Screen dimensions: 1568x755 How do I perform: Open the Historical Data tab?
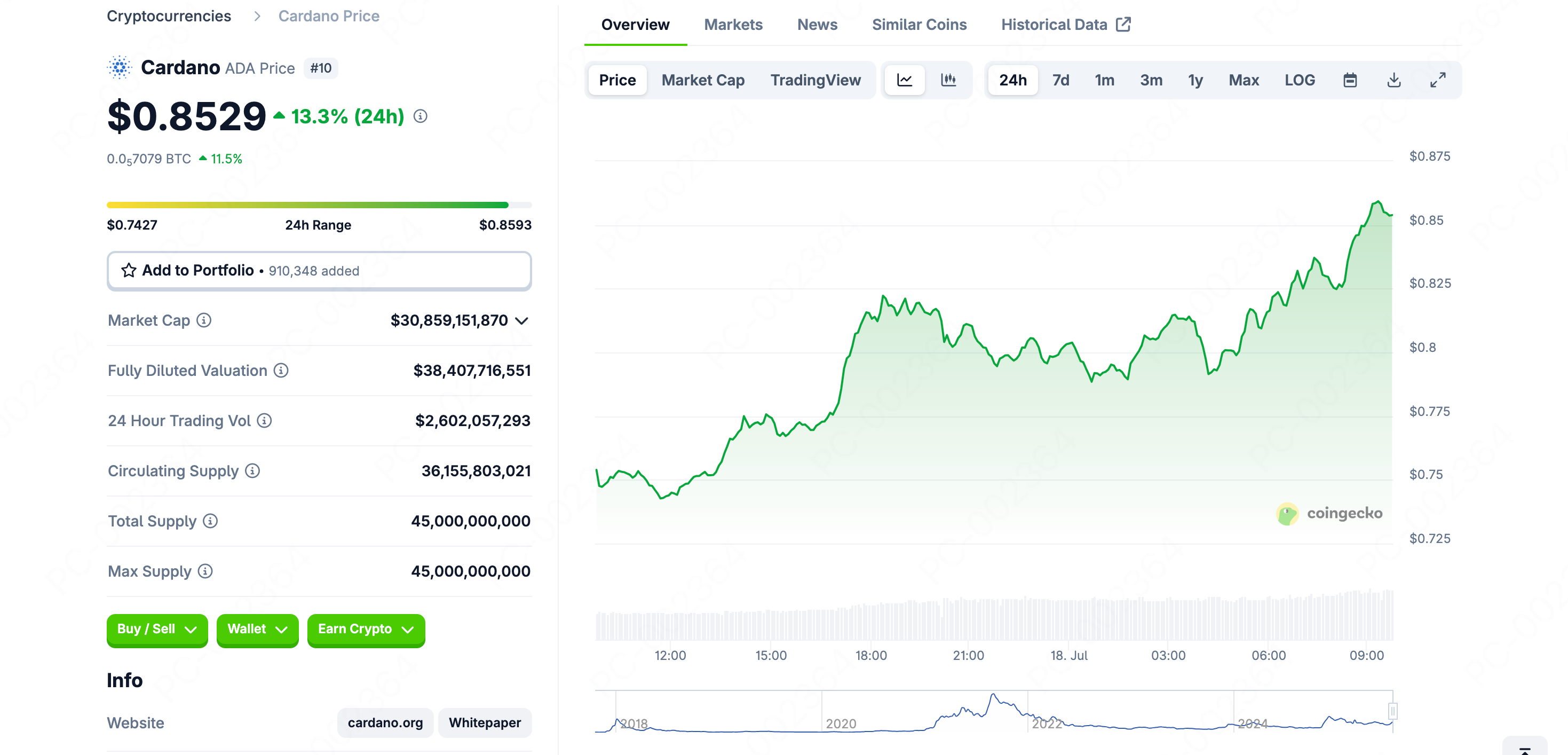click(1066, 25)
